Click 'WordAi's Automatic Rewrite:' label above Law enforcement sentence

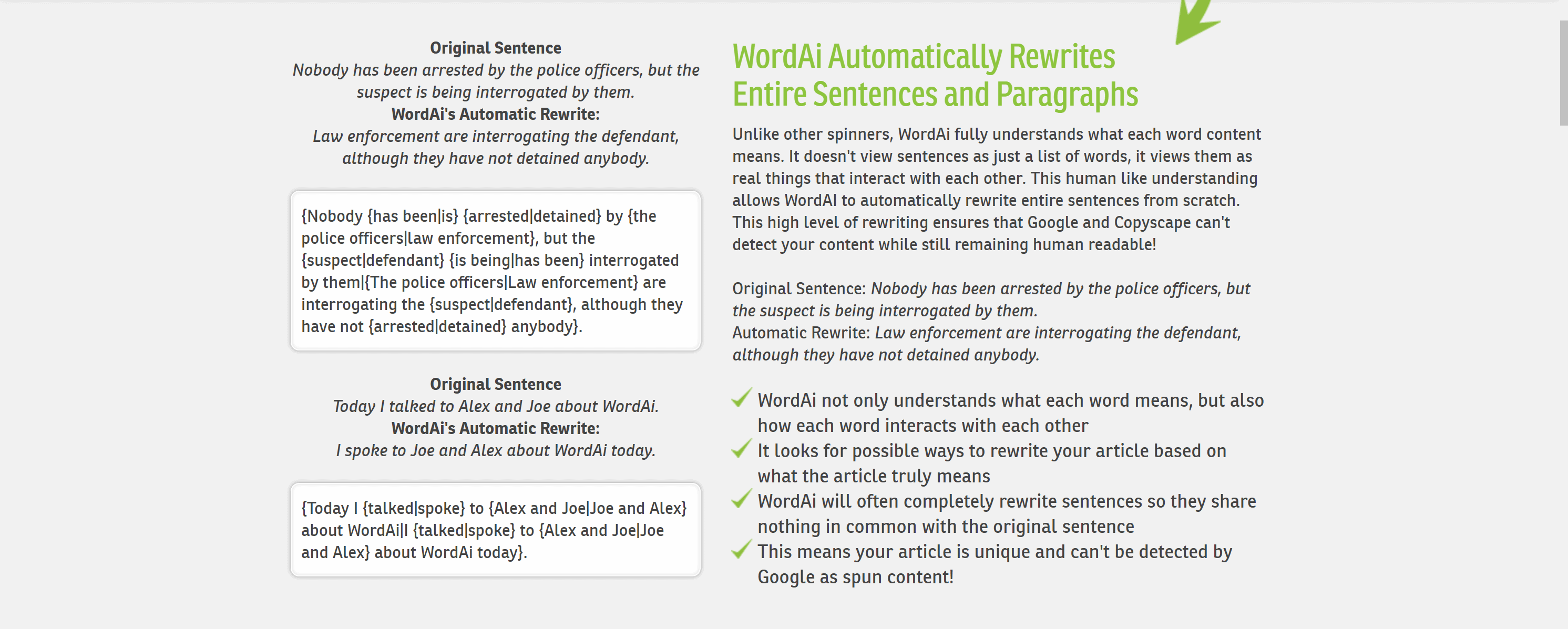(496, 115)
